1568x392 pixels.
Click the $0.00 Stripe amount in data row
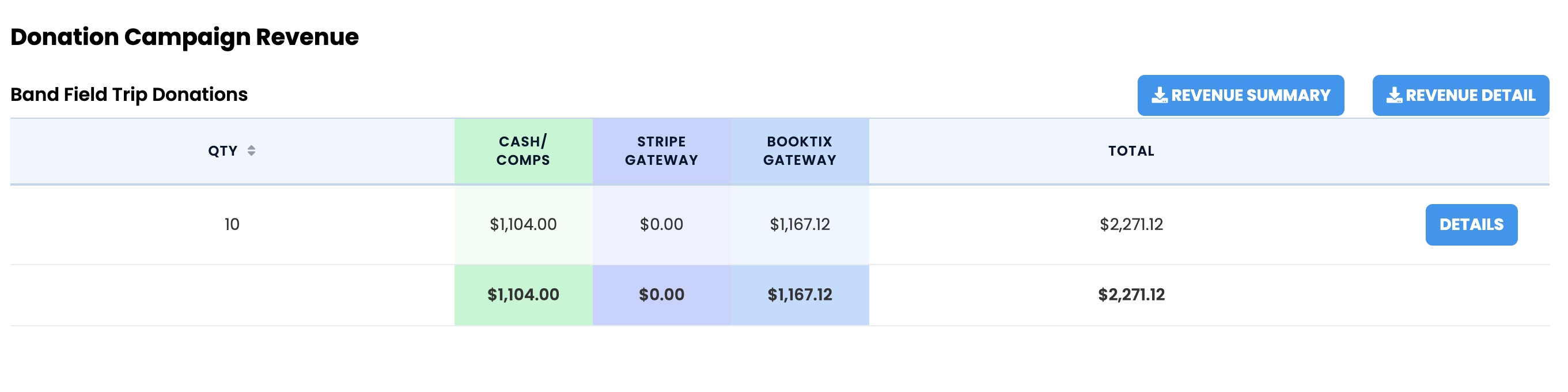[662, 225]
